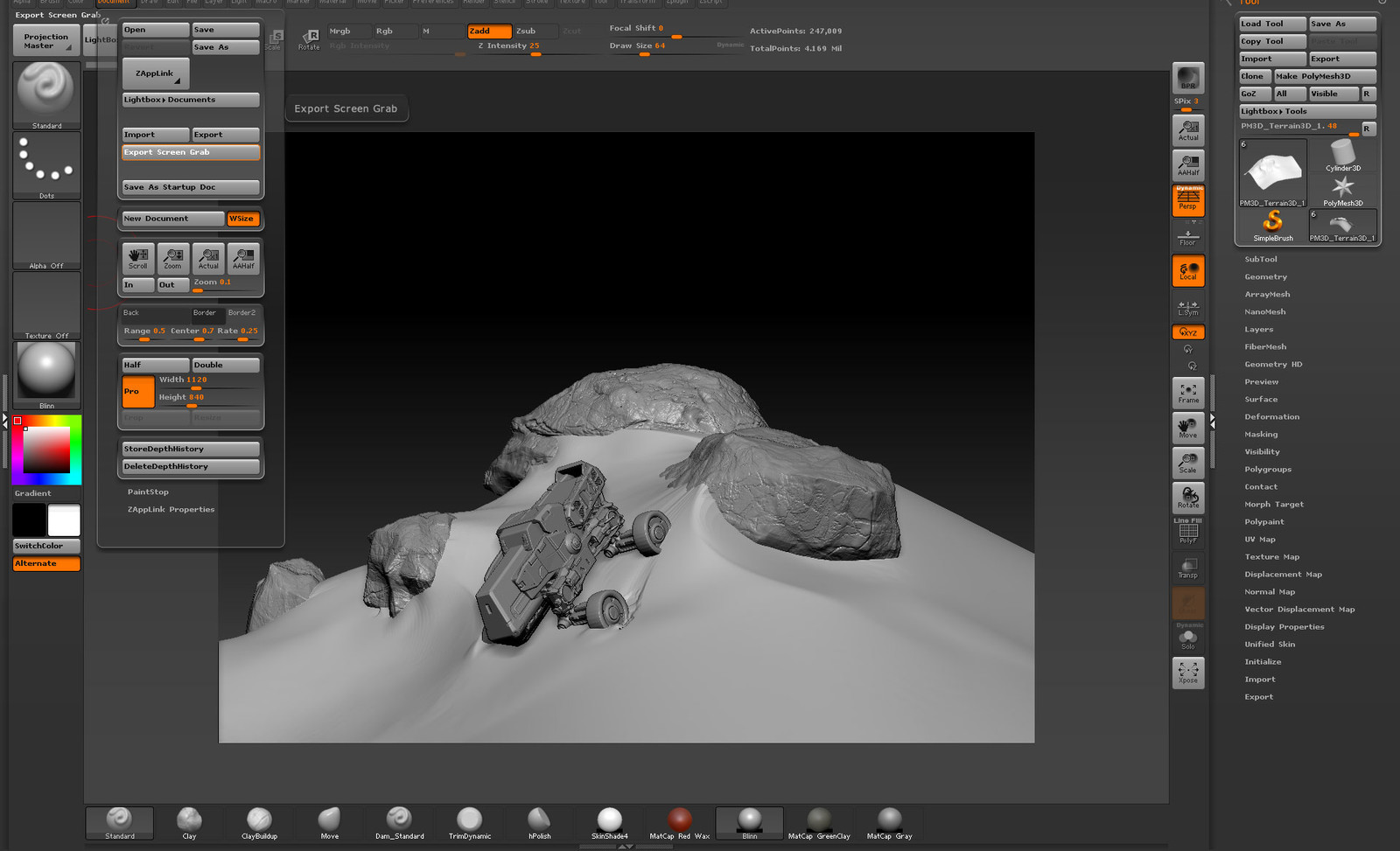The height and width of the screenshot is (851, 1400).
Task: Click the AAHalf icon in right shelf
Action: click(1188, 165)
